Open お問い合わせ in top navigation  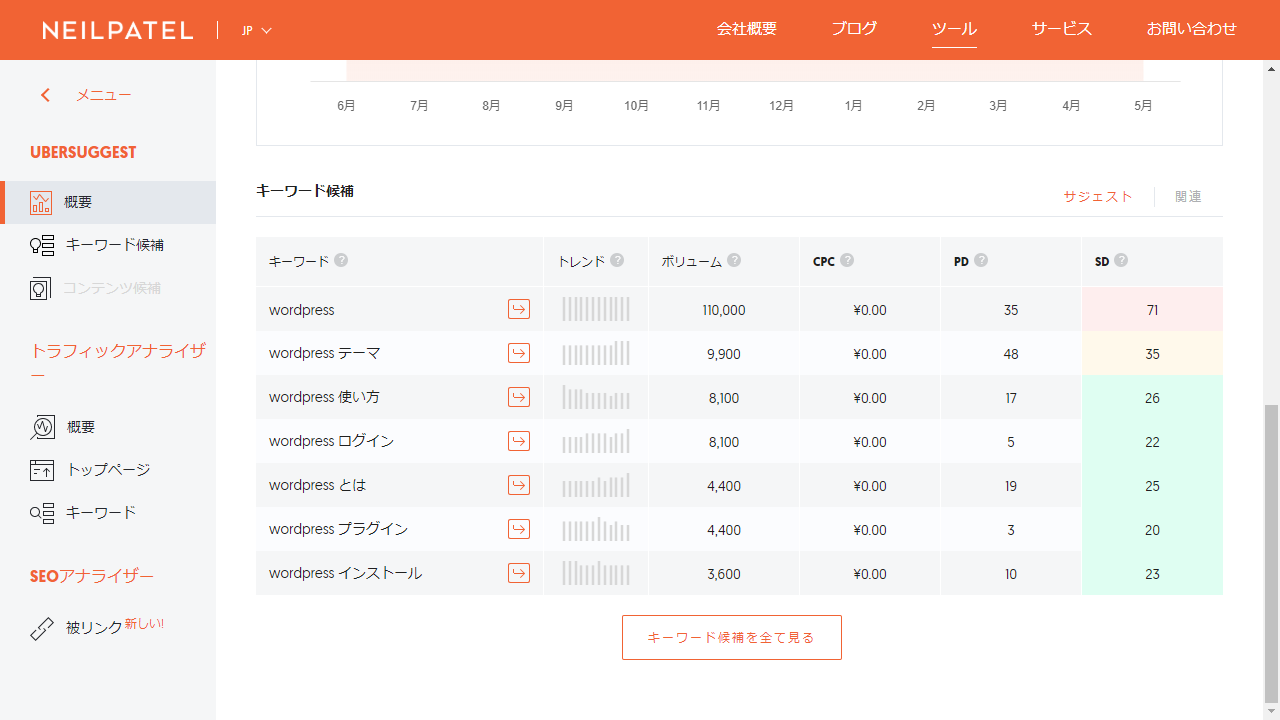[1192, 29]
